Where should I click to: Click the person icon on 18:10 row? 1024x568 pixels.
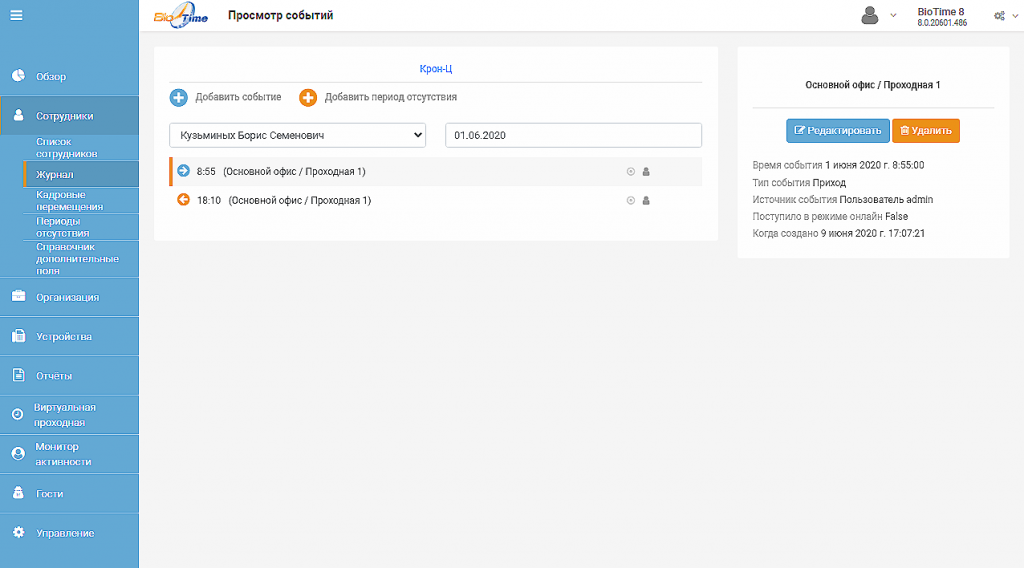[x=646, y=200]
